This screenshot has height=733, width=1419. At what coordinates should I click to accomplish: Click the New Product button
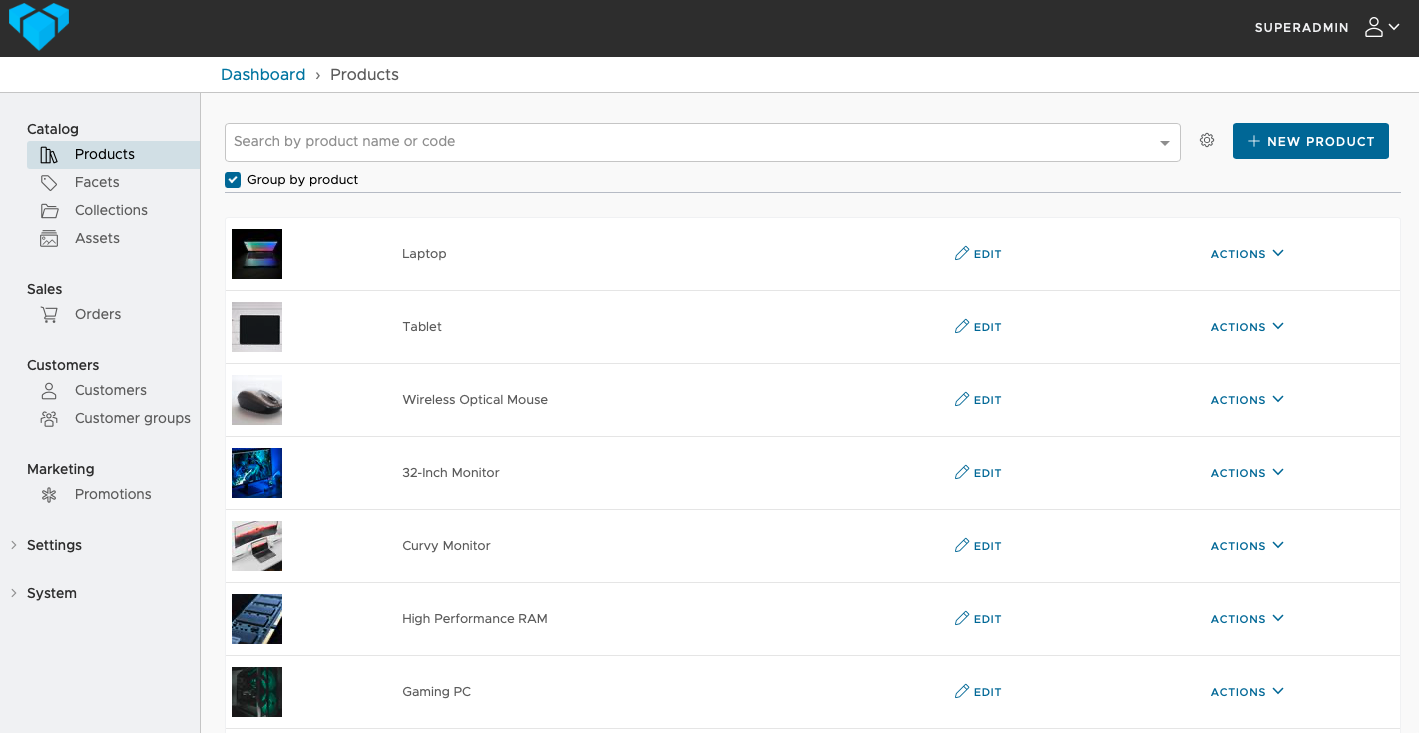coord(1310,141)
